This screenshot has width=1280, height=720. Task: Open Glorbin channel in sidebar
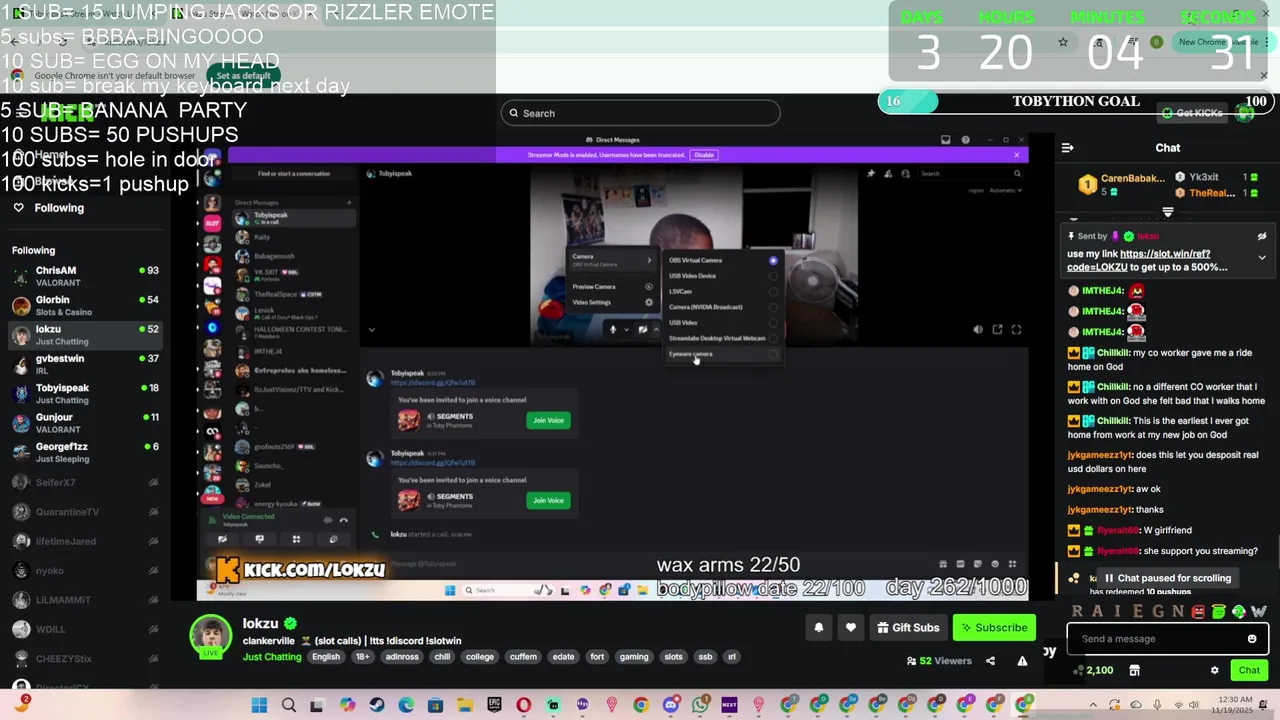point(85,306)
